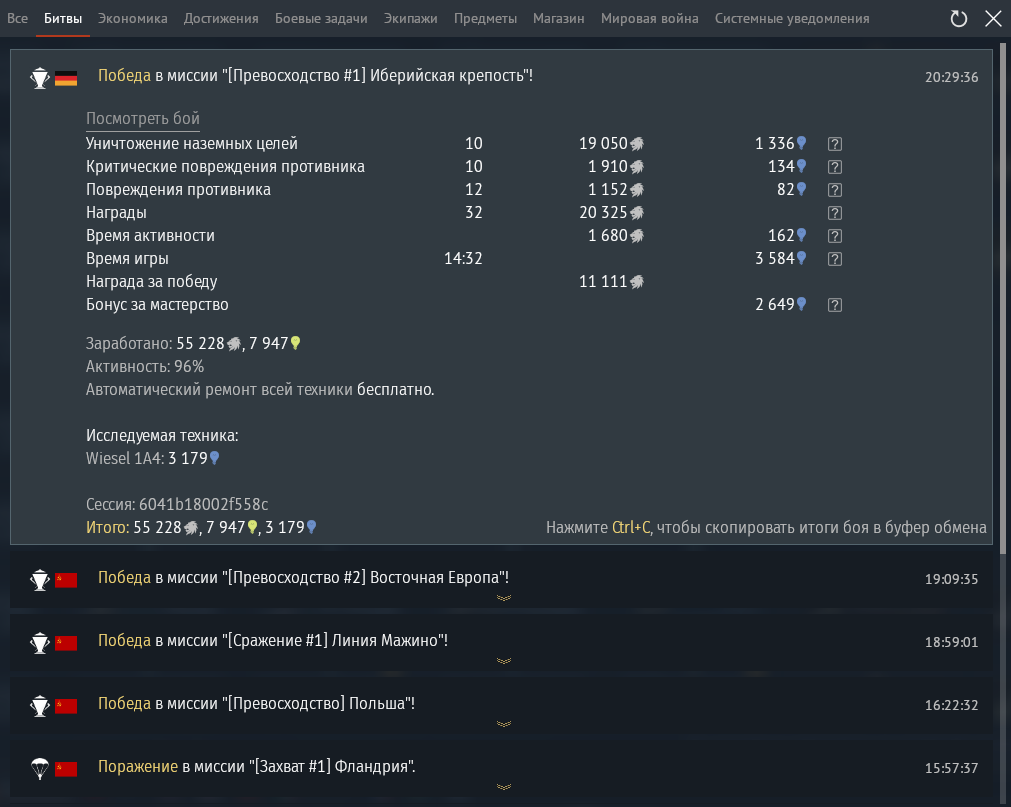Click Soviet flag icon of Фландрия battle
1011x807 pixels.
(66, 768)
